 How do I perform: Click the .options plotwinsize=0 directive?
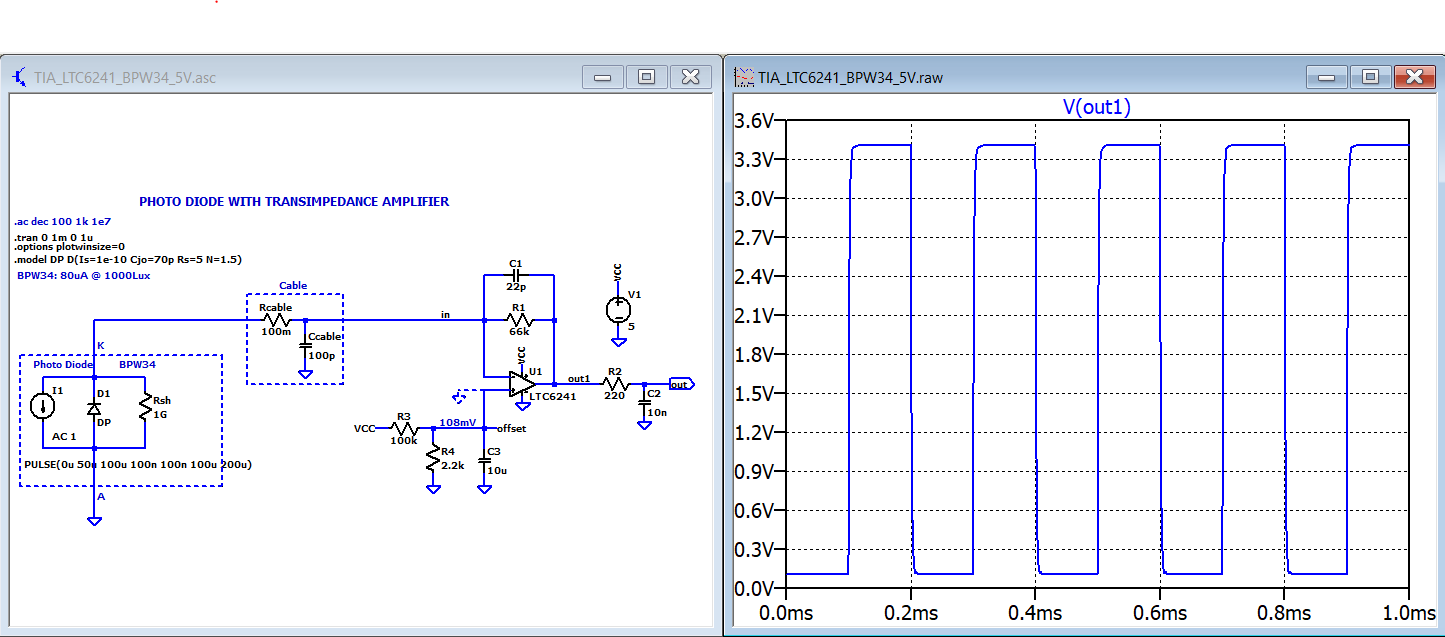click(69, 246)
